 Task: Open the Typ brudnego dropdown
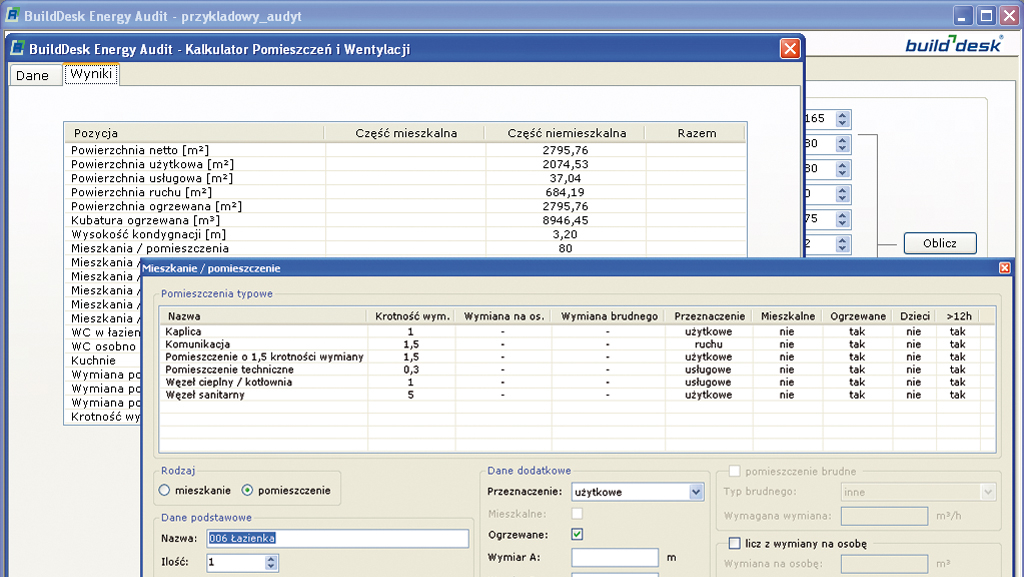(x=988, y=491)
